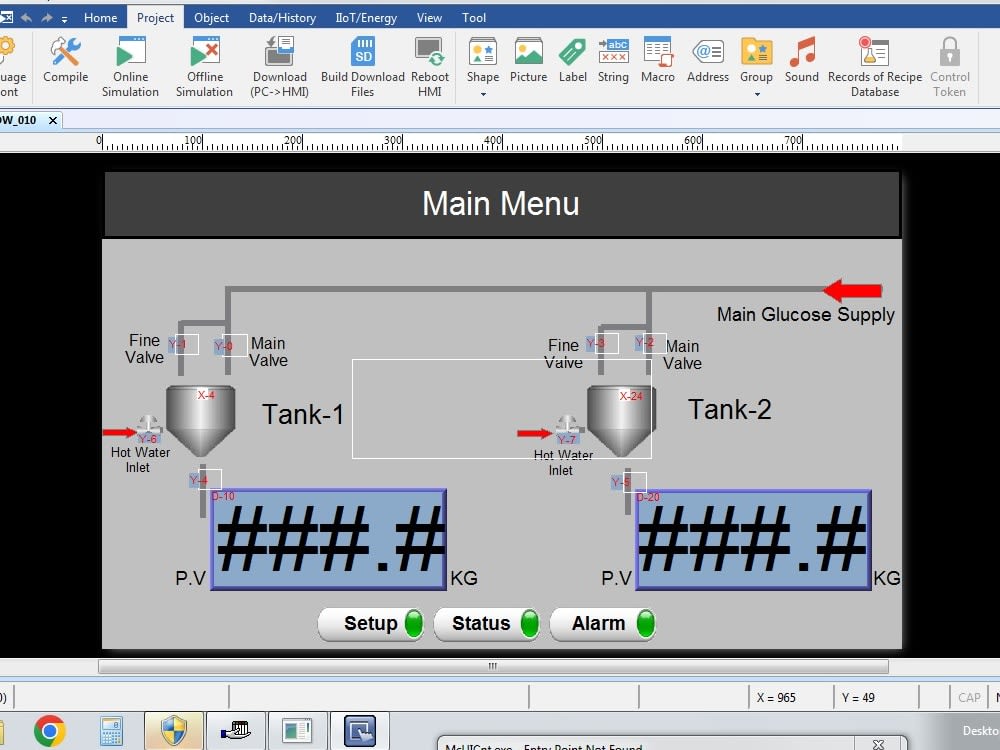Viewport: 1000px width, 750px height.
Task: Select the D-10 numeric display for Tank-1
Action: point(330,538)
